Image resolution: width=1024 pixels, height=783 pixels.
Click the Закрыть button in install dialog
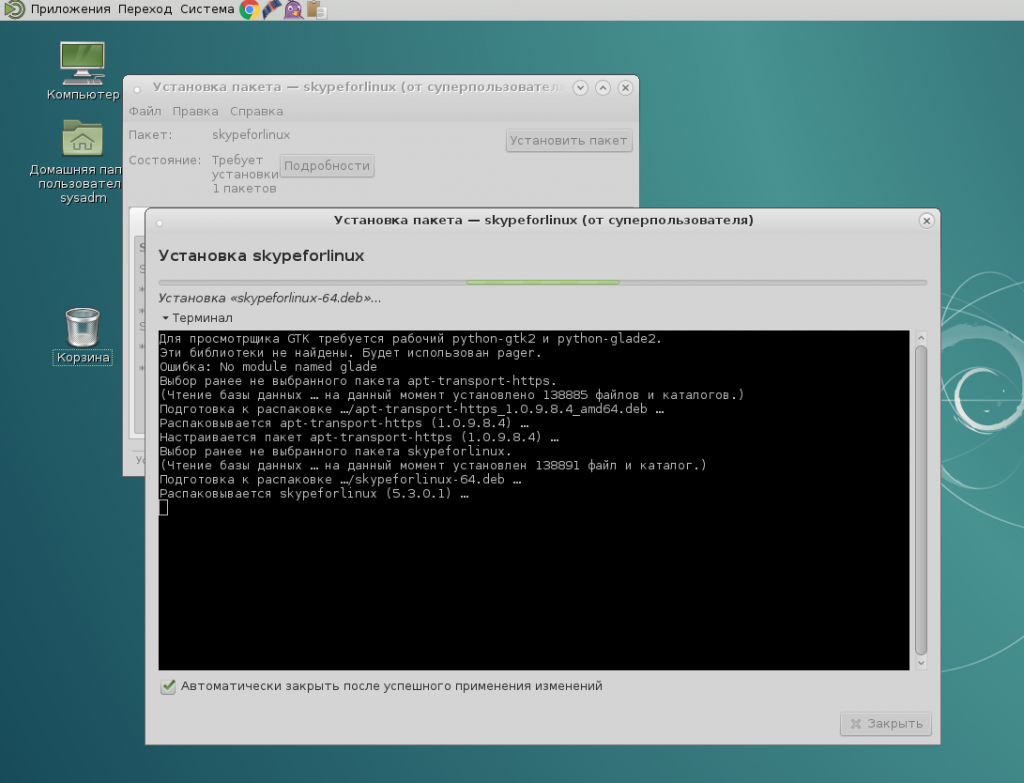tap(886, 724)
